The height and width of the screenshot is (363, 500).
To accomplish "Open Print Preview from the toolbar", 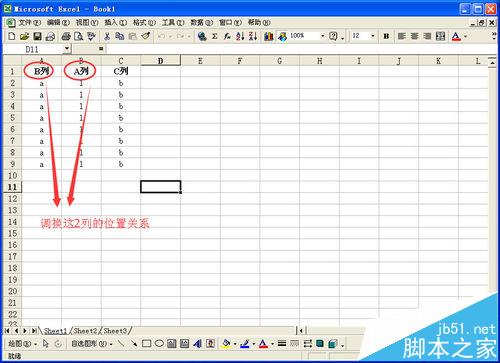I will tap(79, 36).
